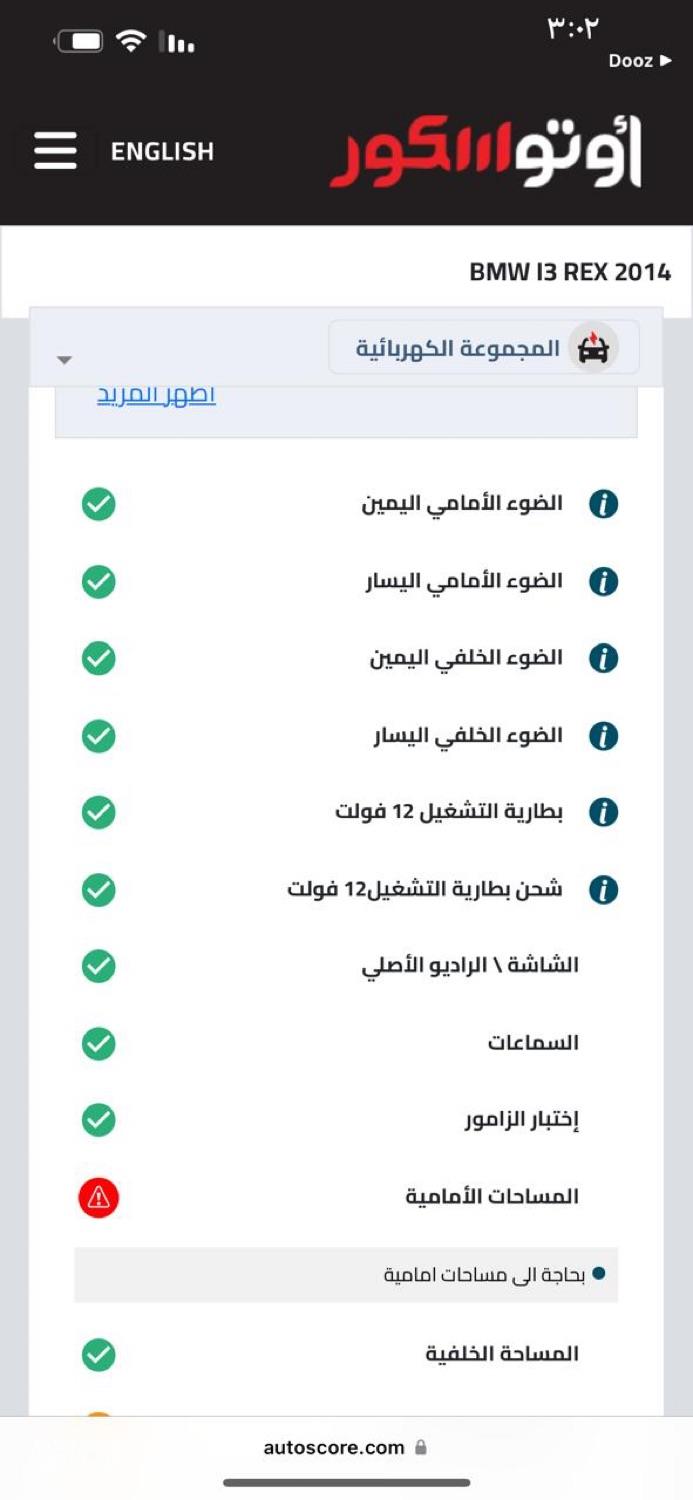
Task: Click the car icon beside المجموعة الكهربائية
Action: pos(594,348)
